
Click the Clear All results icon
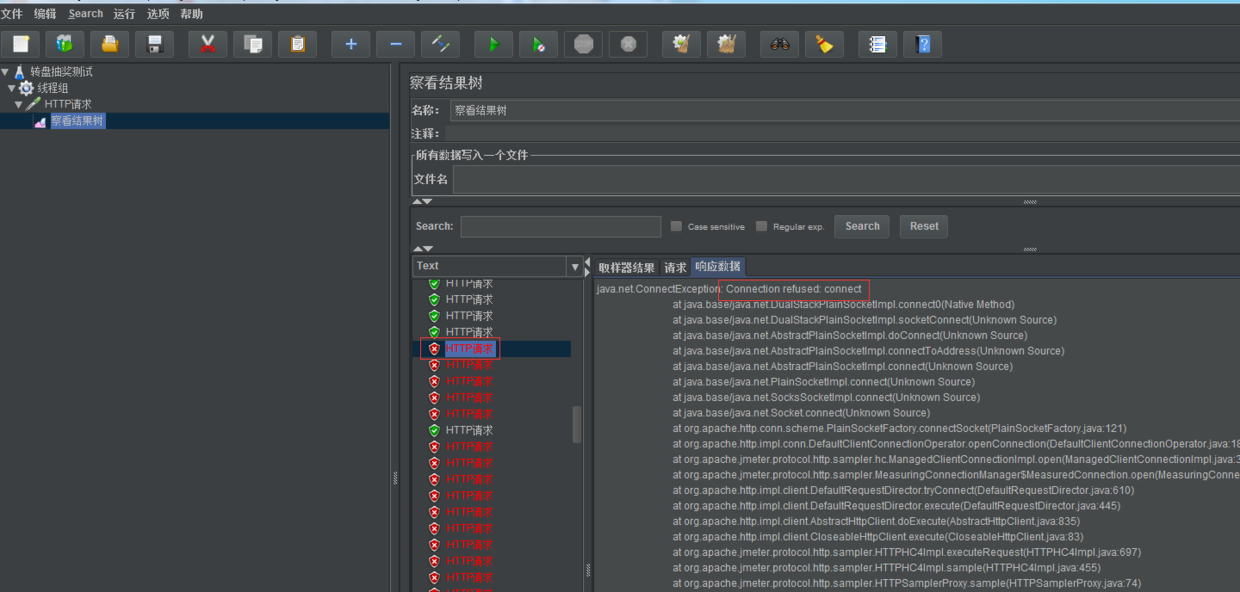726,44
